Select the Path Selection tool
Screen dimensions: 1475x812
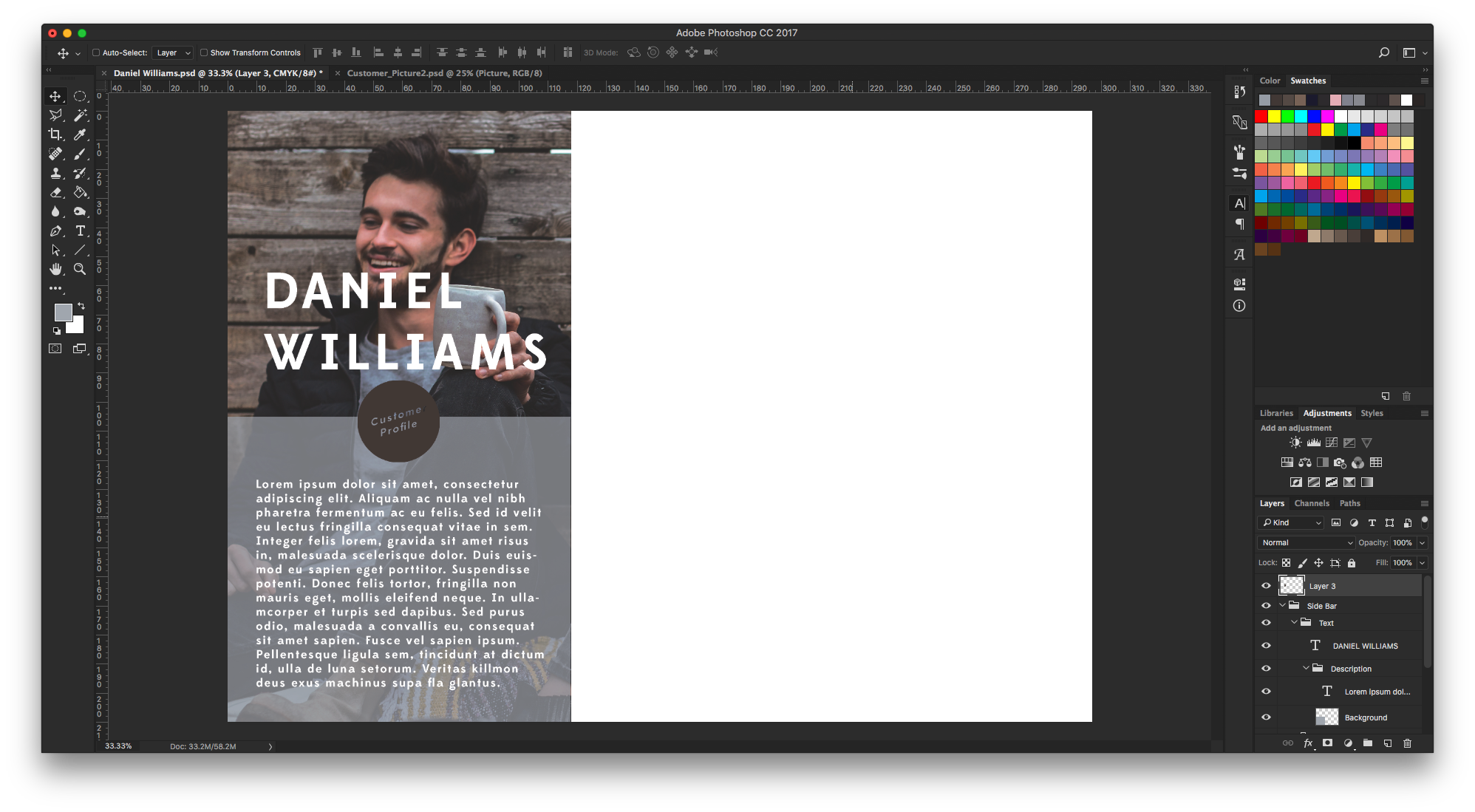coord(55,250)
